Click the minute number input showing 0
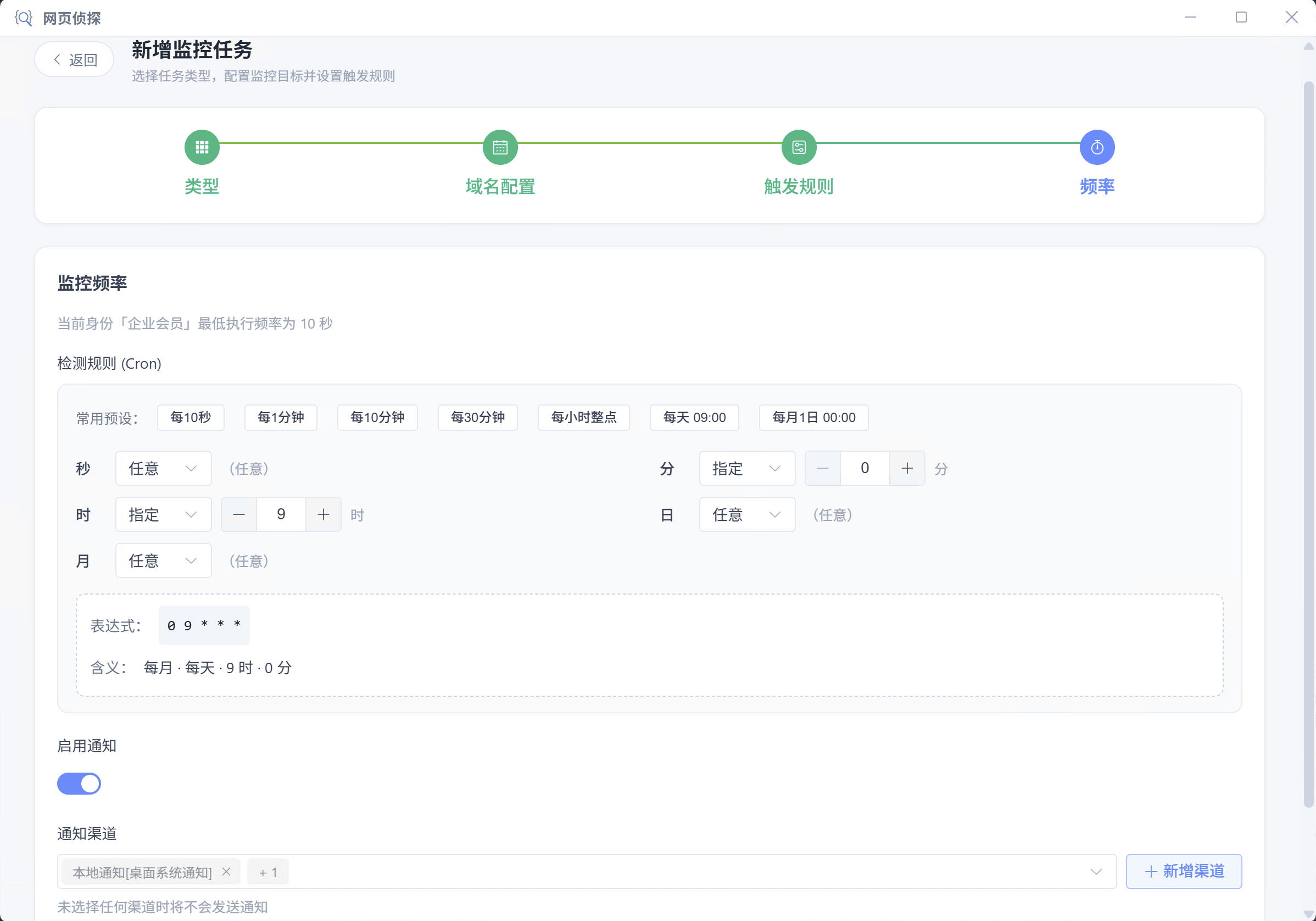This screenshot has height=921, width=1316. (865, 469)
